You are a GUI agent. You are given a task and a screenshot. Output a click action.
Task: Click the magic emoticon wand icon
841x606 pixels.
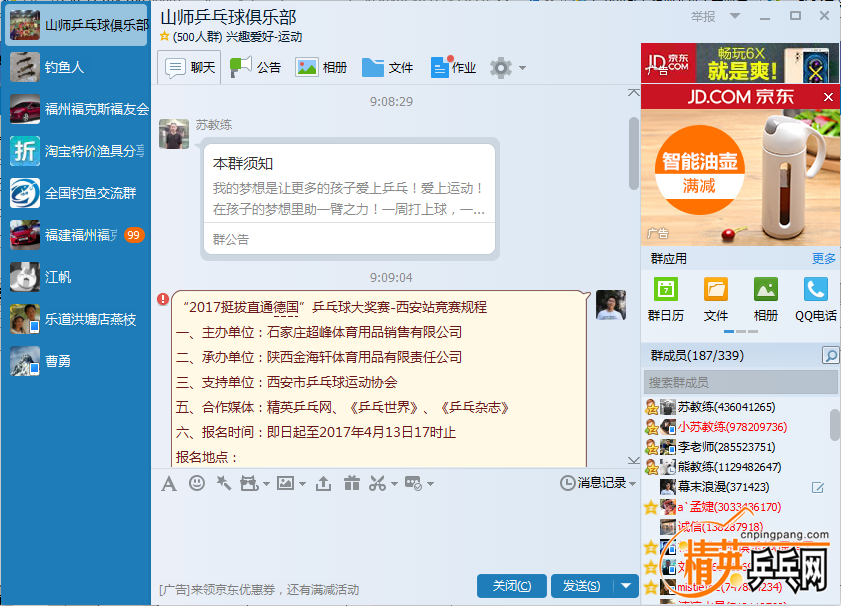(223, 483)
